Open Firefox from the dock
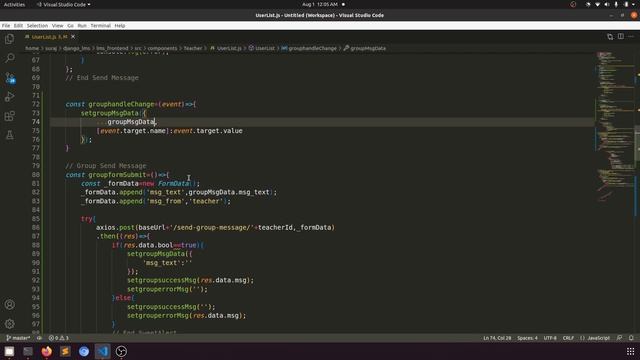Screen dimensions: 640x360 (x=47, y=351)
